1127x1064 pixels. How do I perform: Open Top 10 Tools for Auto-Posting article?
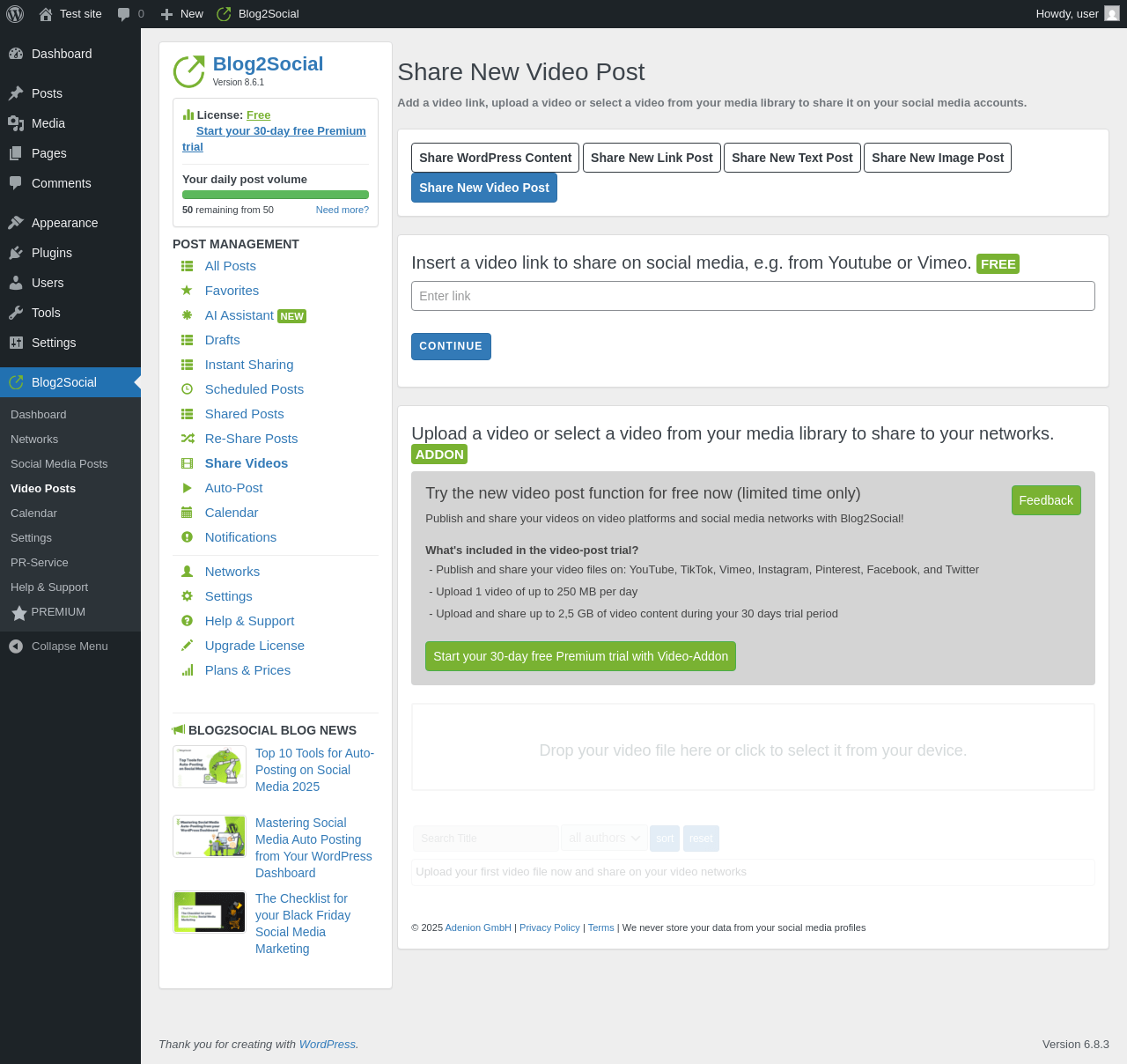click(x=314, y=770)
